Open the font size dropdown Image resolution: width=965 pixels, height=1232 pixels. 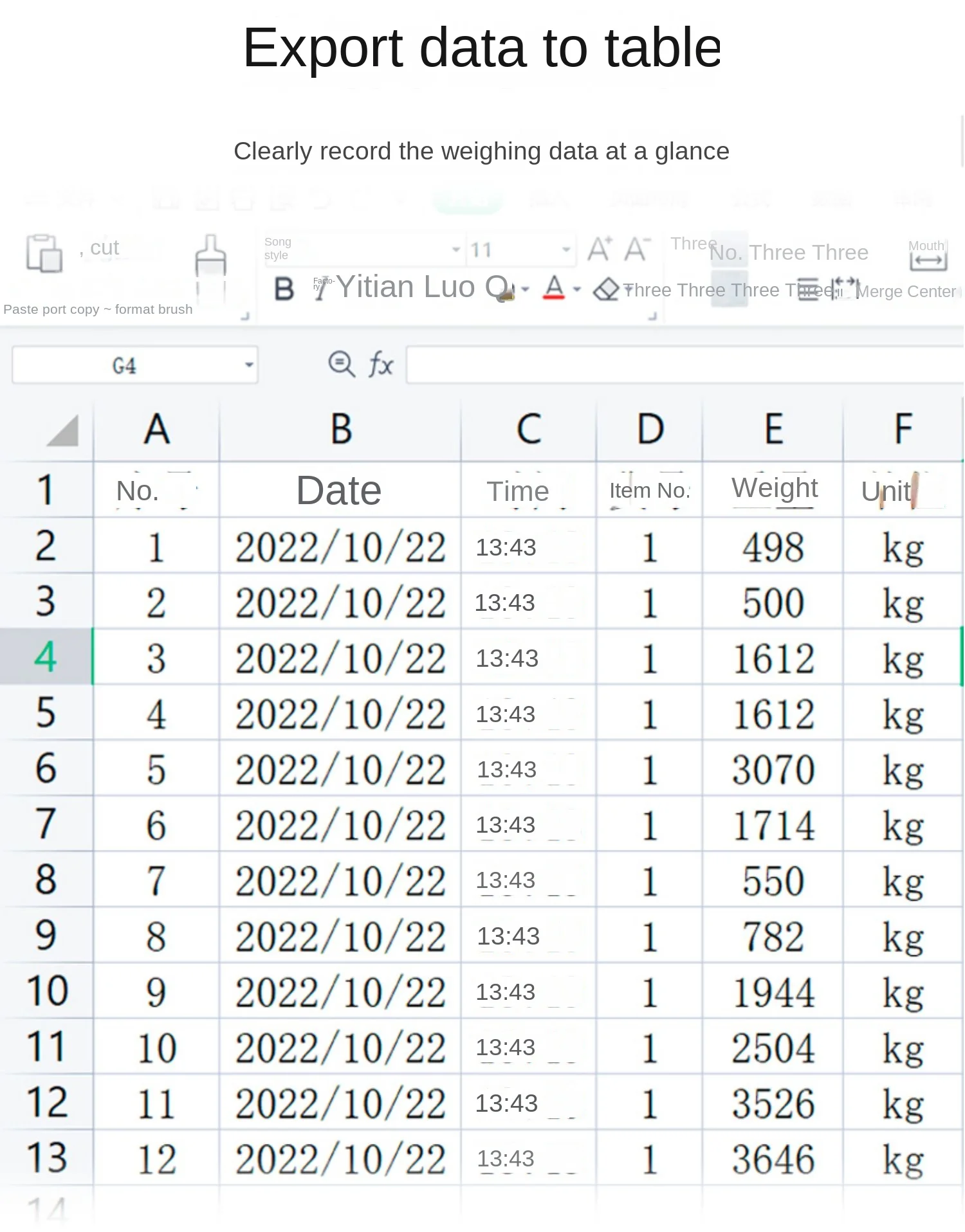click(x=566, y=249)
